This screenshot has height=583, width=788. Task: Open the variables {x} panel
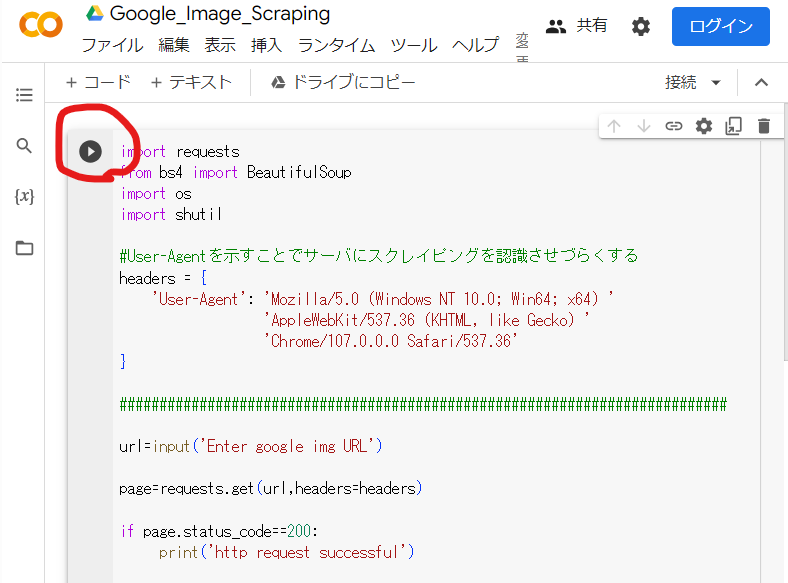[24, 197]
